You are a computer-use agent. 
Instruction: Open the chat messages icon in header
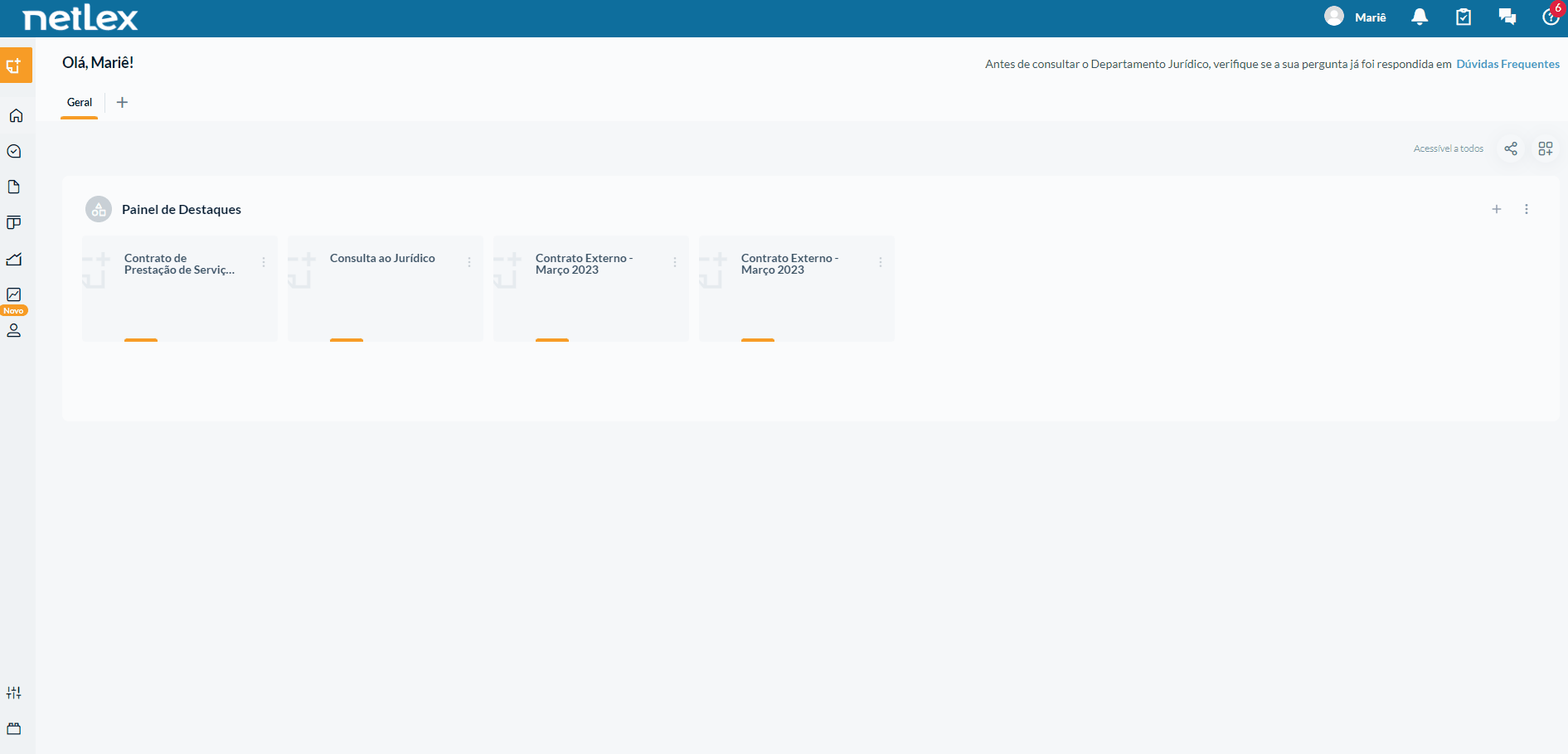pyautogui.click(x=1507, y=17)
